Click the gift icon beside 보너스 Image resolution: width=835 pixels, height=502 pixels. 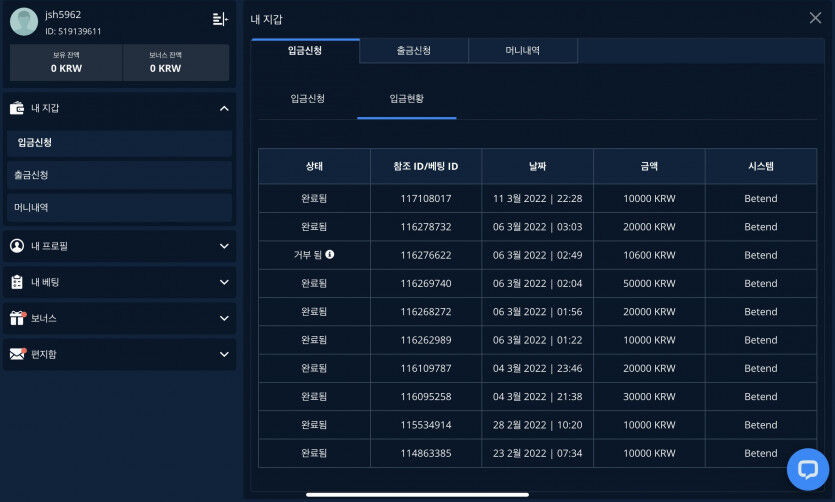coord(18,318)
